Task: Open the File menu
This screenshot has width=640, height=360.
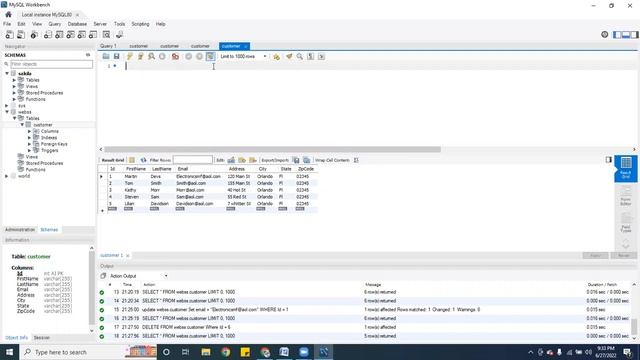Action: 7,24
